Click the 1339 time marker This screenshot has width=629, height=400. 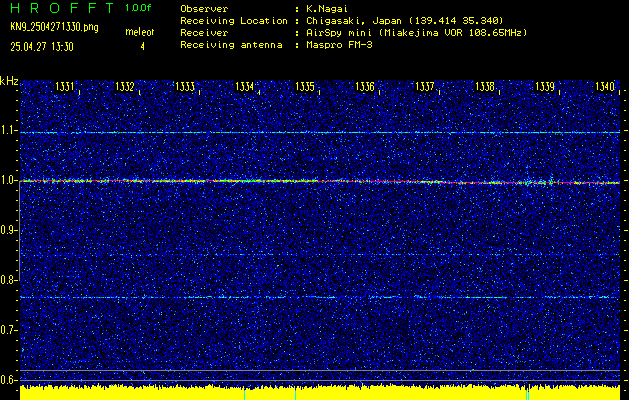pyautogui.click(x=545, y=87)
